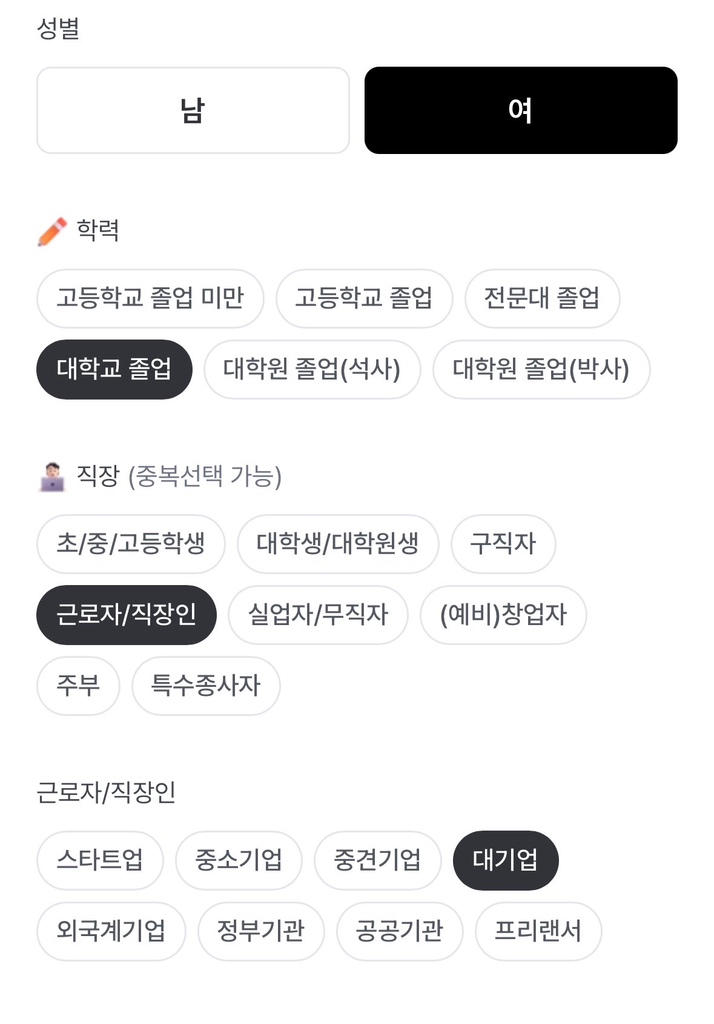
Task: Choose 대학원 졸업(박사) education option
Action: coord(541,369)
